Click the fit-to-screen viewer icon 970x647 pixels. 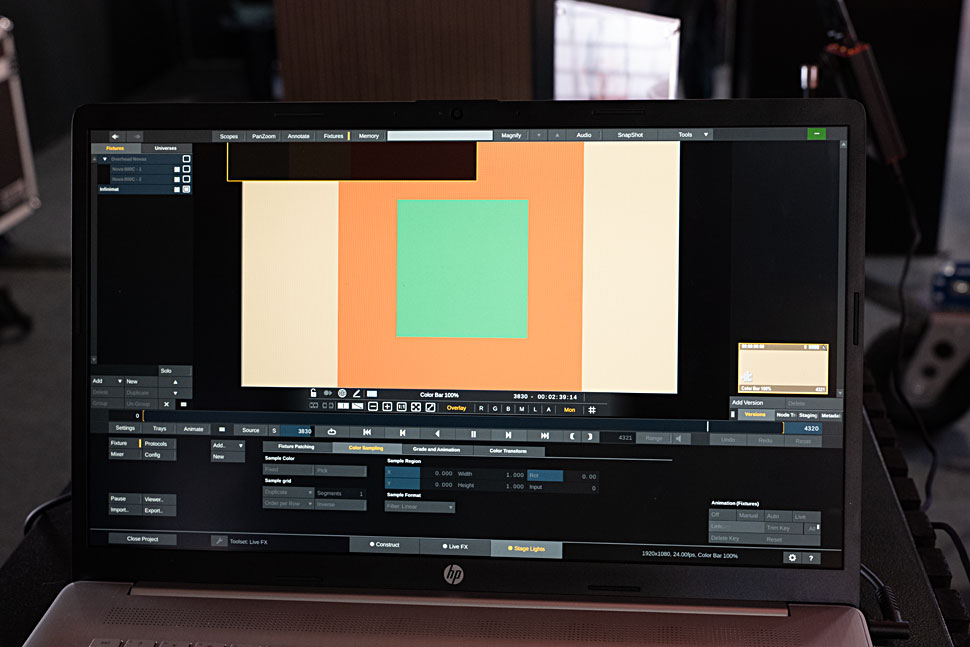tap(416, 407)
